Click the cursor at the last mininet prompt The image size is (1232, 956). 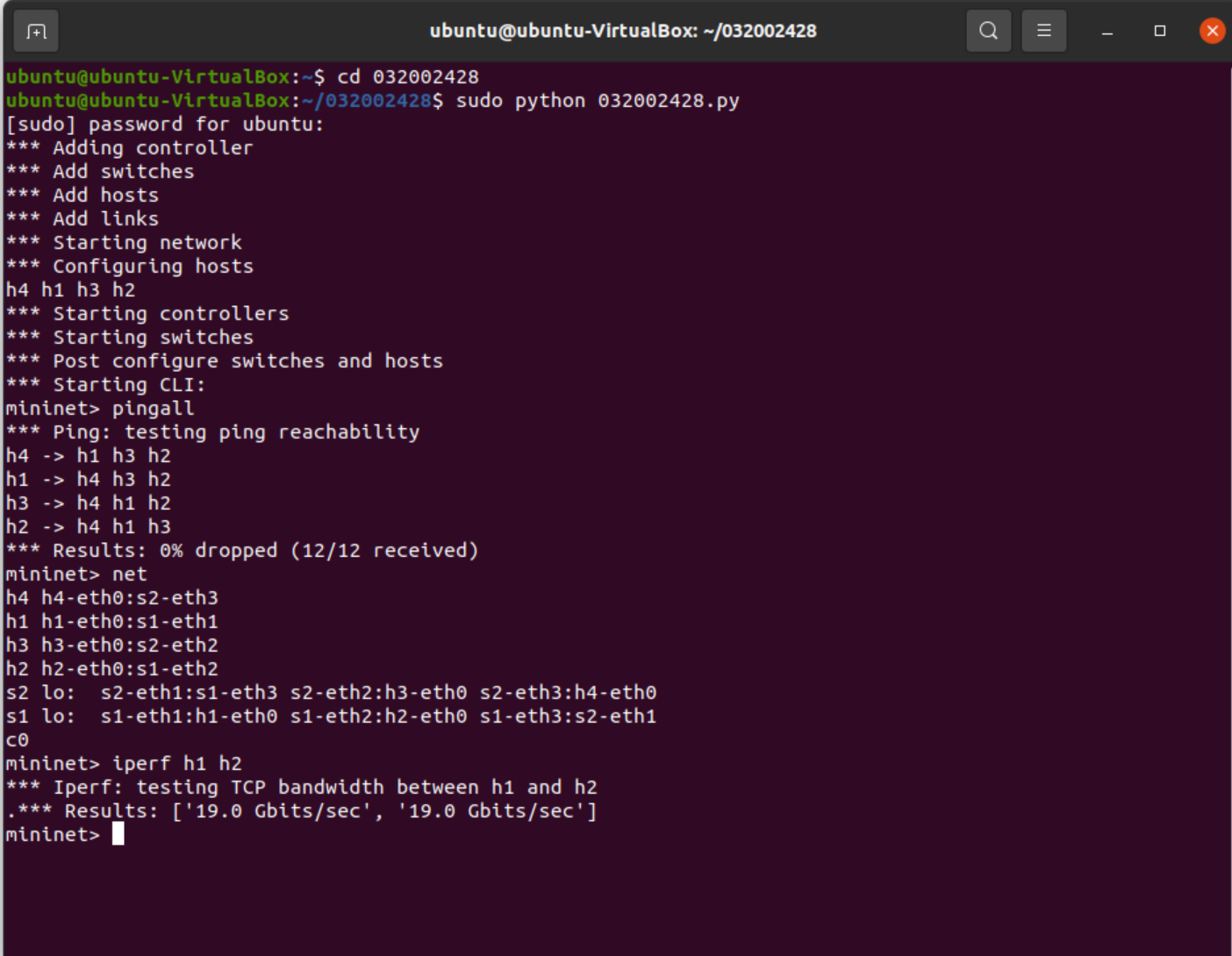118,834
